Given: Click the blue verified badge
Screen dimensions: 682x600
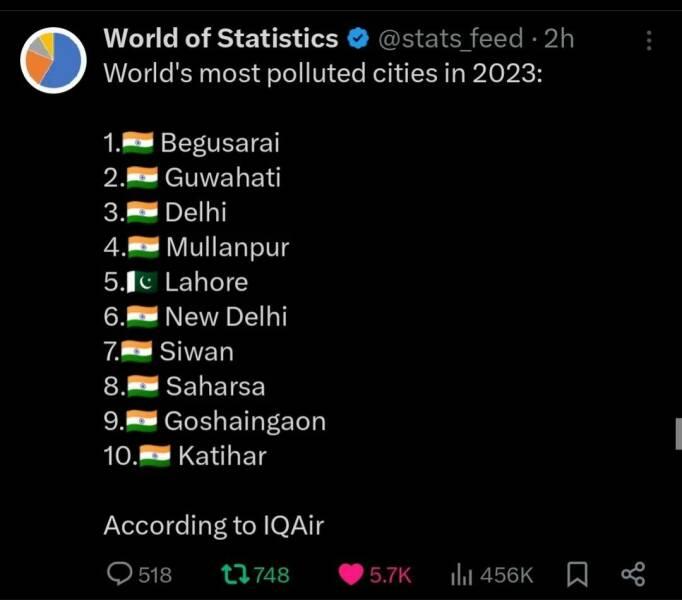Looking at the screenshot, I should [x=357, y=39].
